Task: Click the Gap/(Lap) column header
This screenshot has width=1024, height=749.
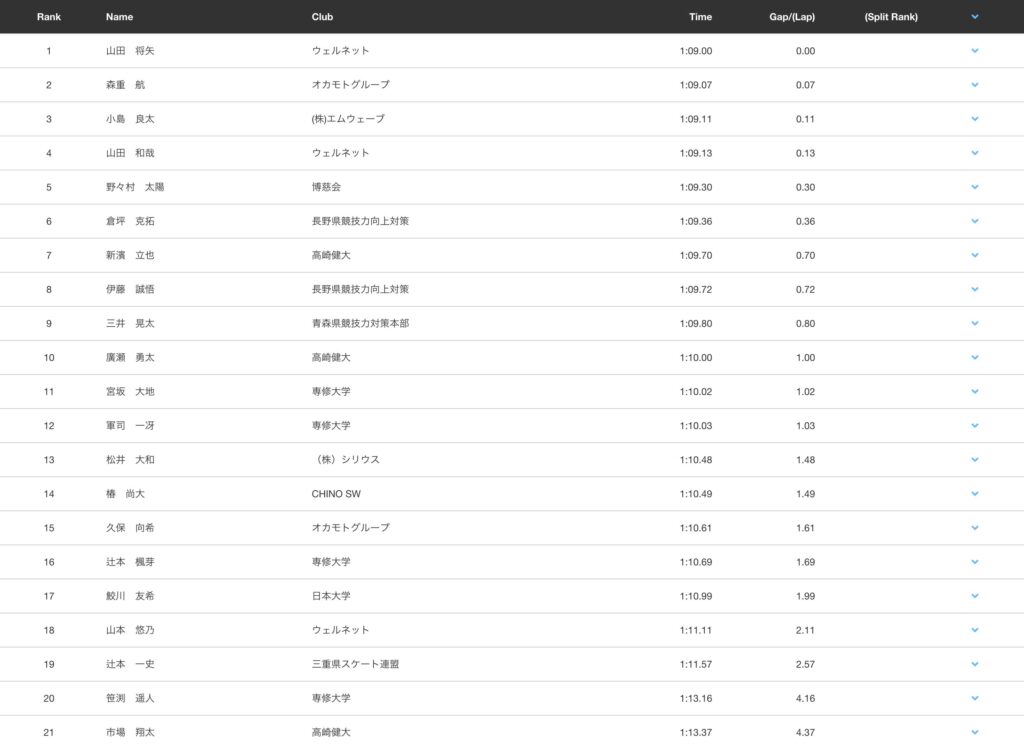Action: click(x=792, y=17)
